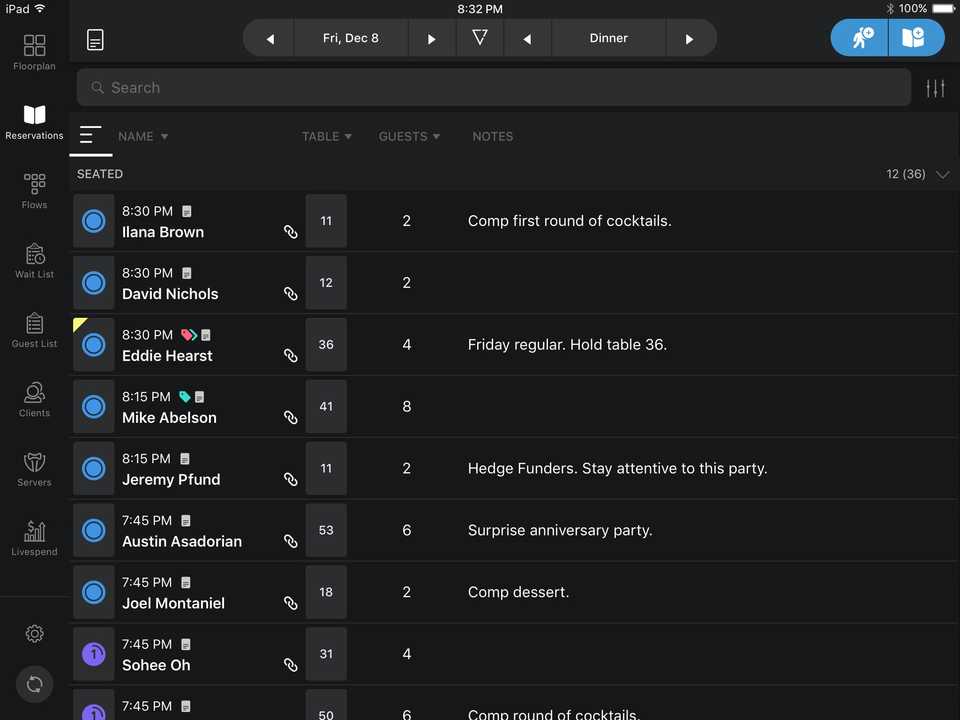The image size is (960, 720).
Task: Toggle seated status circle for Ilana Brown
Action: point(94,221)
